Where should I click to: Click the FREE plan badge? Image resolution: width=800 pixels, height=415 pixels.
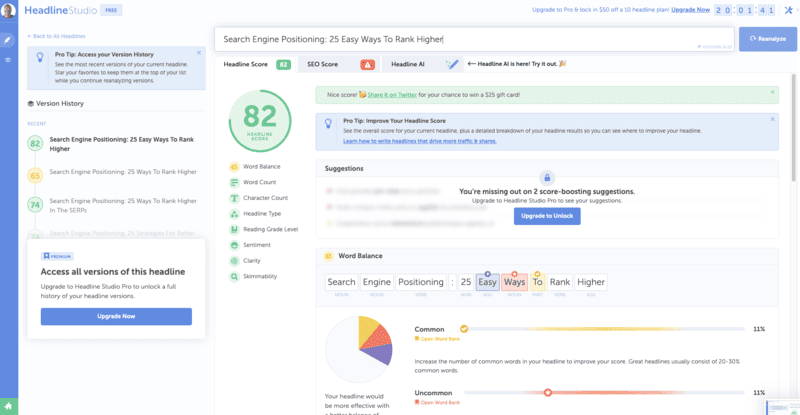[x=111, y=10]
